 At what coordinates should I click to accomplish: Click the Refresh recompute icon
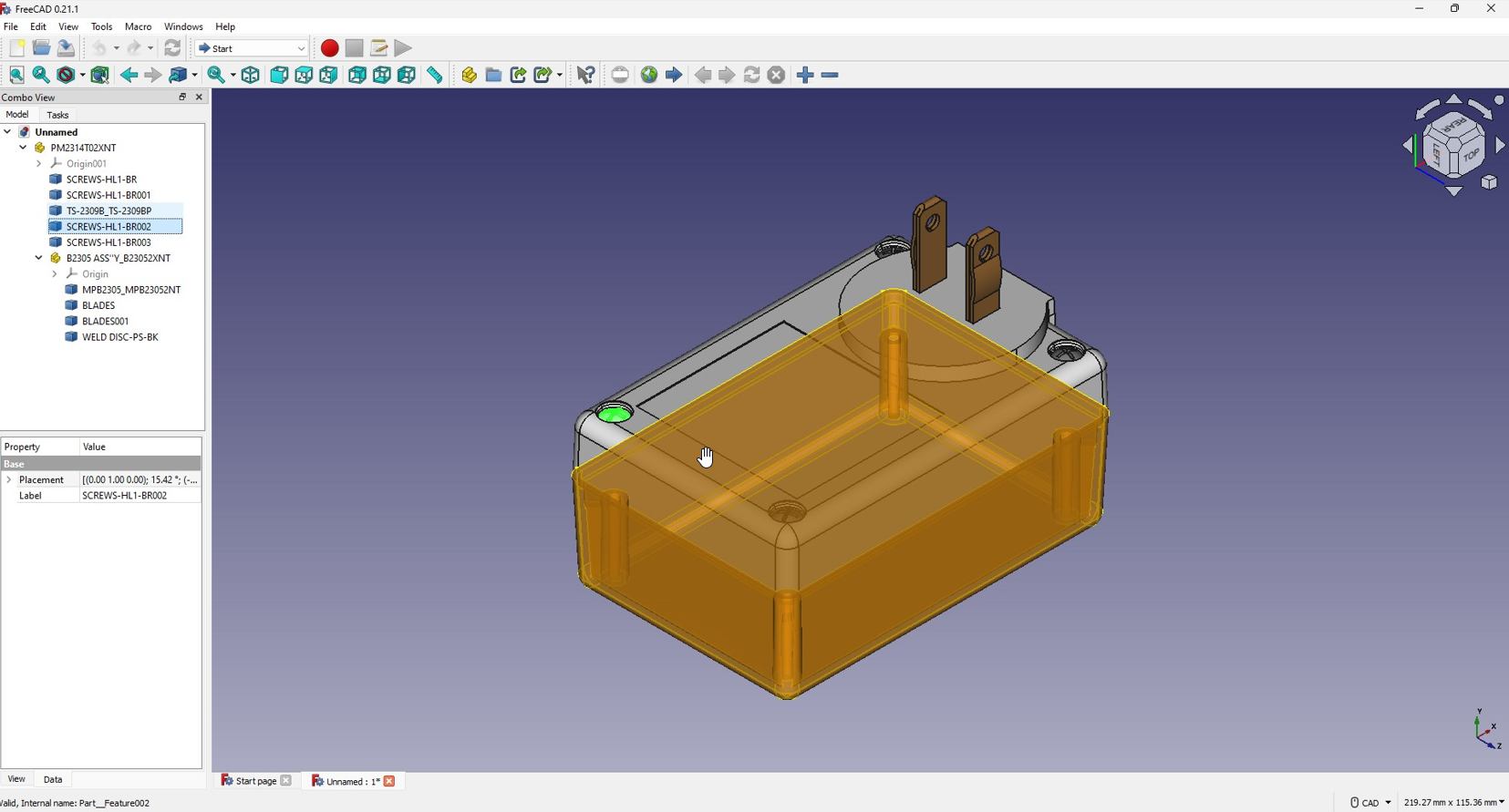[x=172, y=48]
